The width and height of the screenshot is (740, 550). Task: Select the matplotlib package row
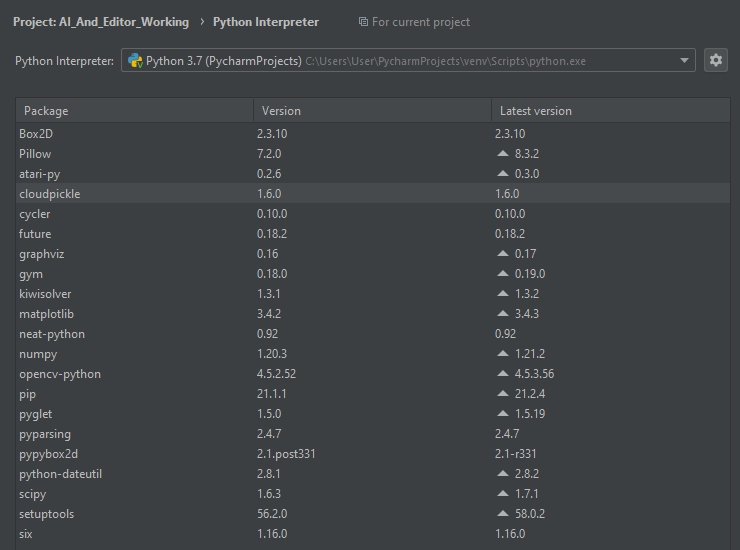pyautogui.click(x=47, y=314)
